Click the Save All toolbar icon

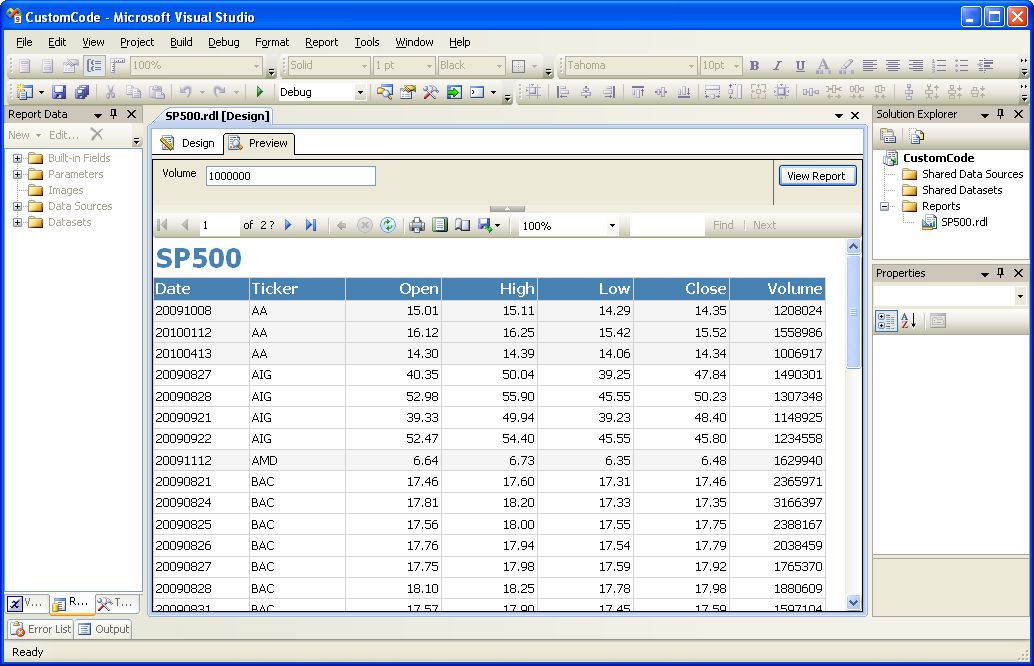point(81,92)
